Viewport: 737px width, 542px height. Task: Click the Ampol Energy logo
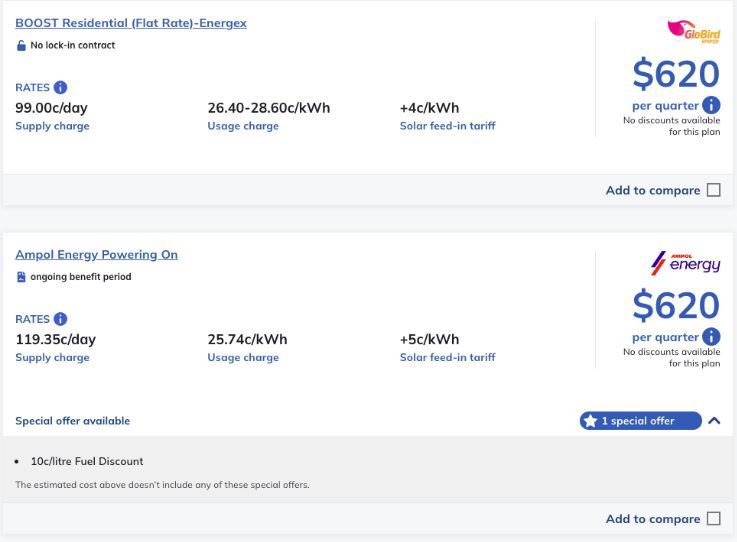685,263
